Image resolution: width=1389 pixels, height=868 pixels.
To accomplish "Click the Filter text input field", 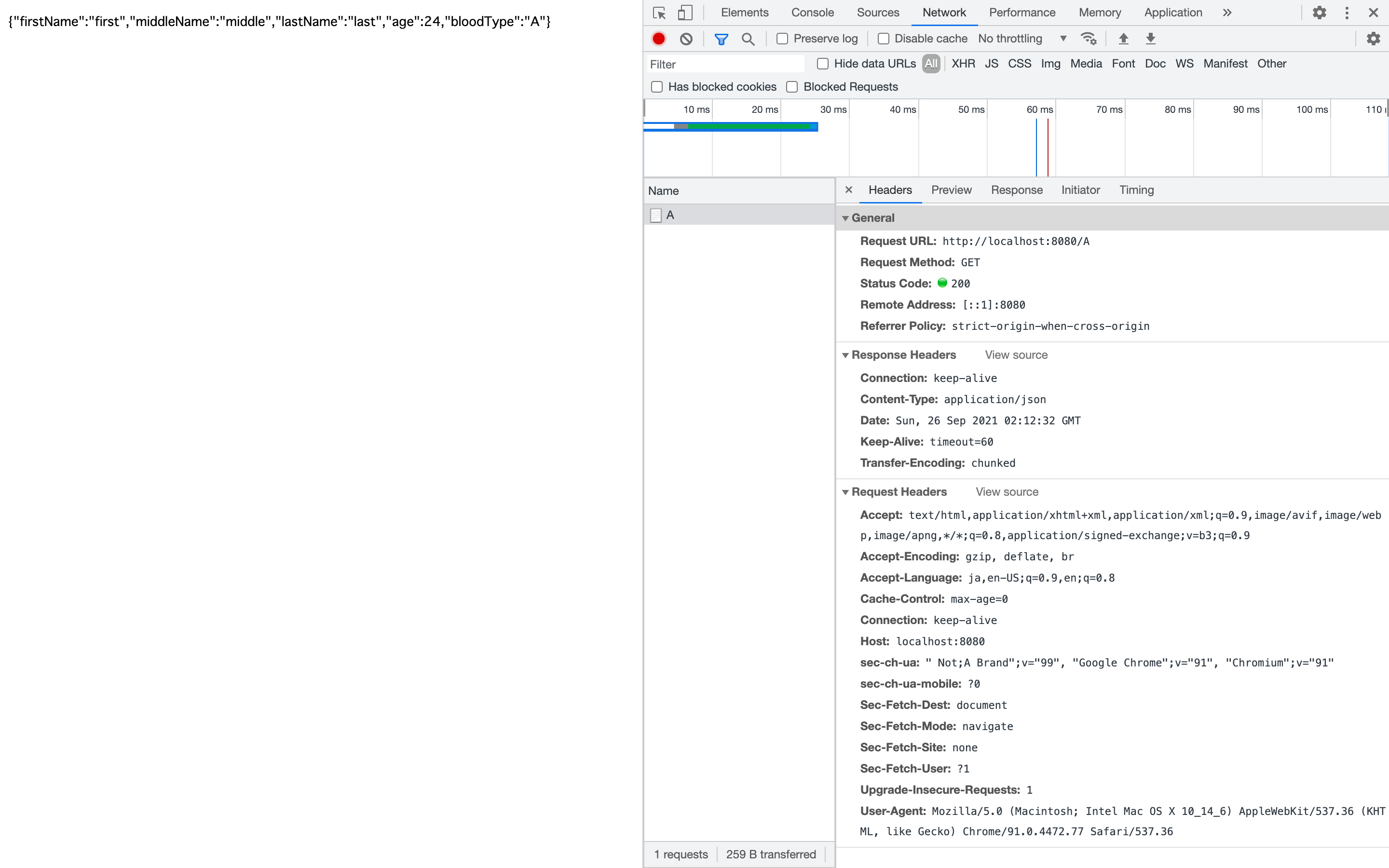I will pyautogui.click(x=724, y=64).
